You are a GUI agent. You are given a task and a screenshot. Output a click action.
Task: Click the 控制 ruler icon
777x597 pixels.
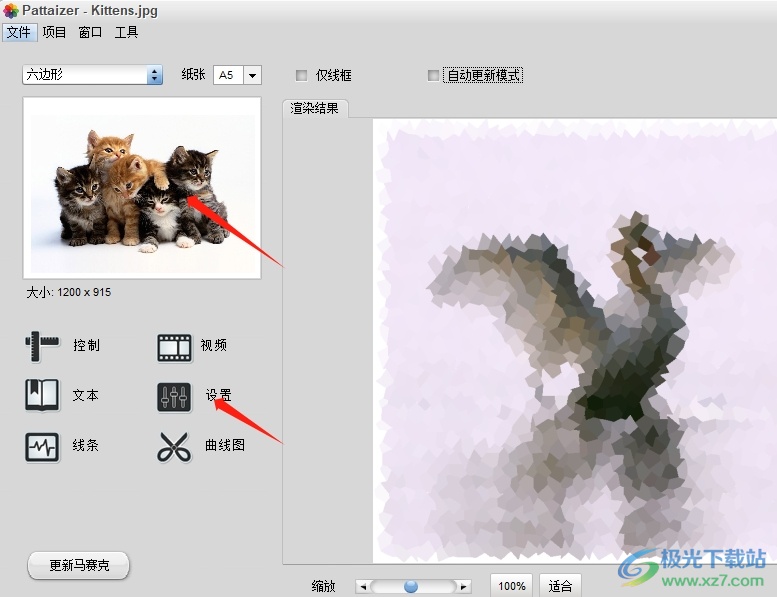point(42,346)
